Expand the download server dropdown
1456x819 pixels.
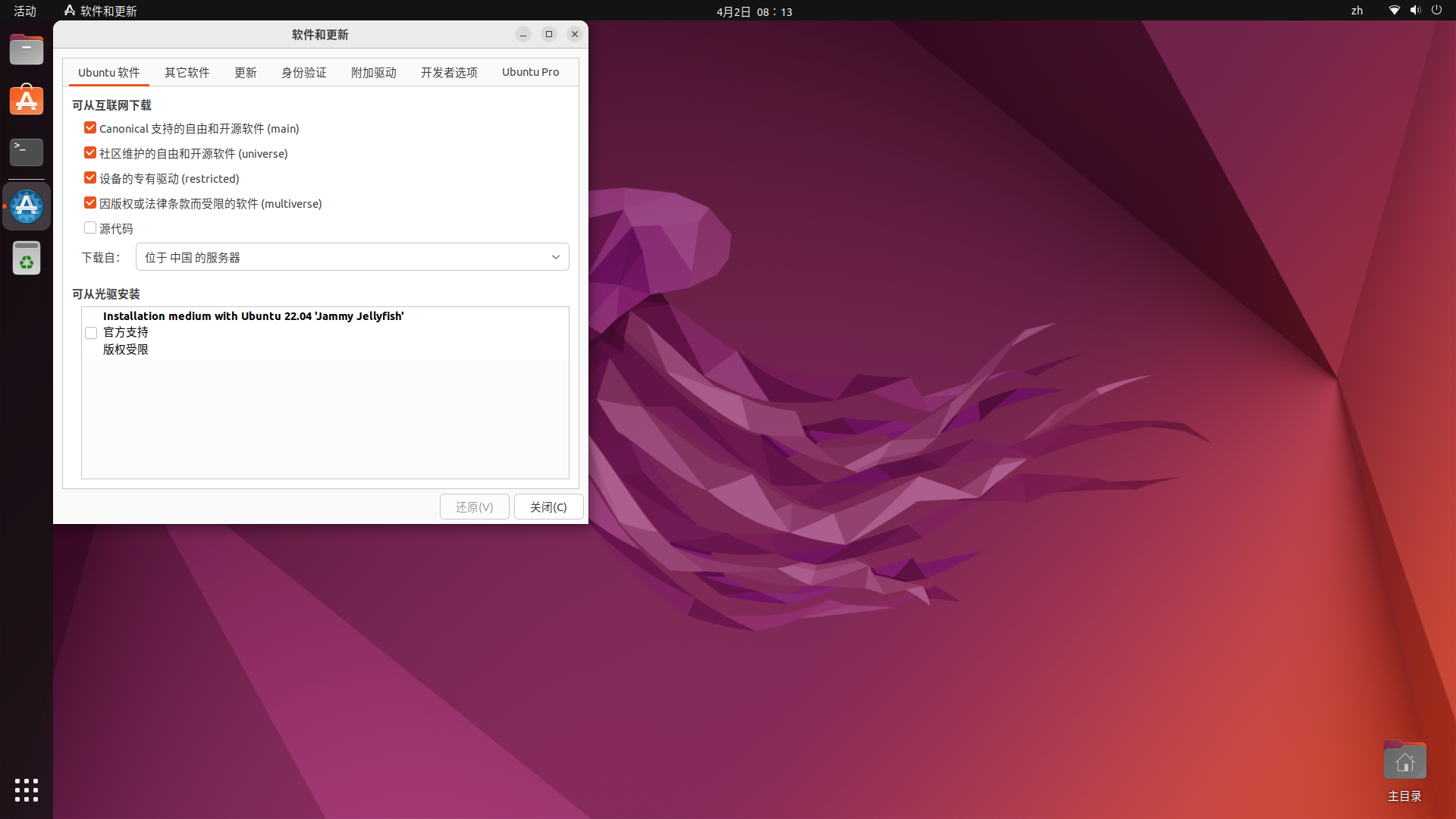[352, 257]
